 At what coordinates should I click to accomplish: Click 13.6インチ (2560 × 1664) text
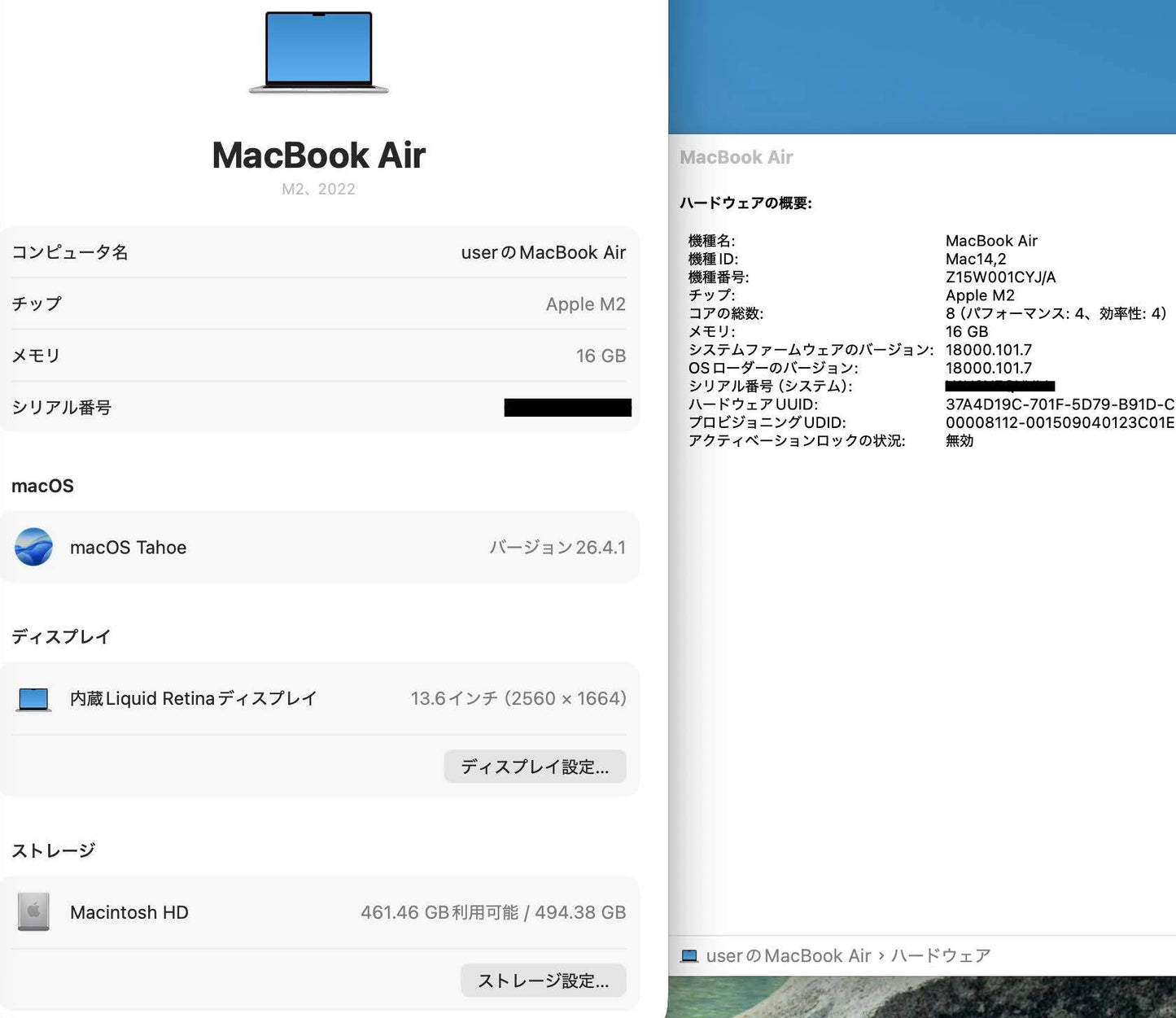click(x=518, y=698)
